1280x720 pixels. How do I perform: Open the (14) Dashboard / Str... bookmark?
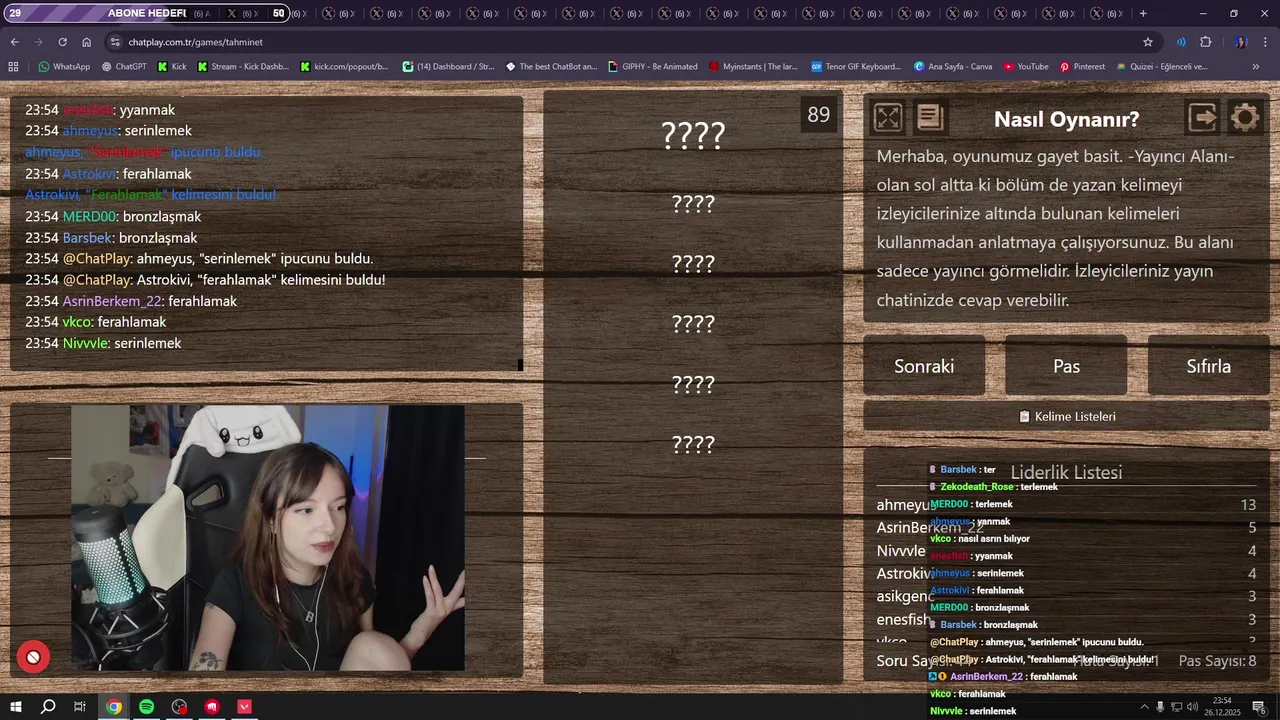click(448, 67)
